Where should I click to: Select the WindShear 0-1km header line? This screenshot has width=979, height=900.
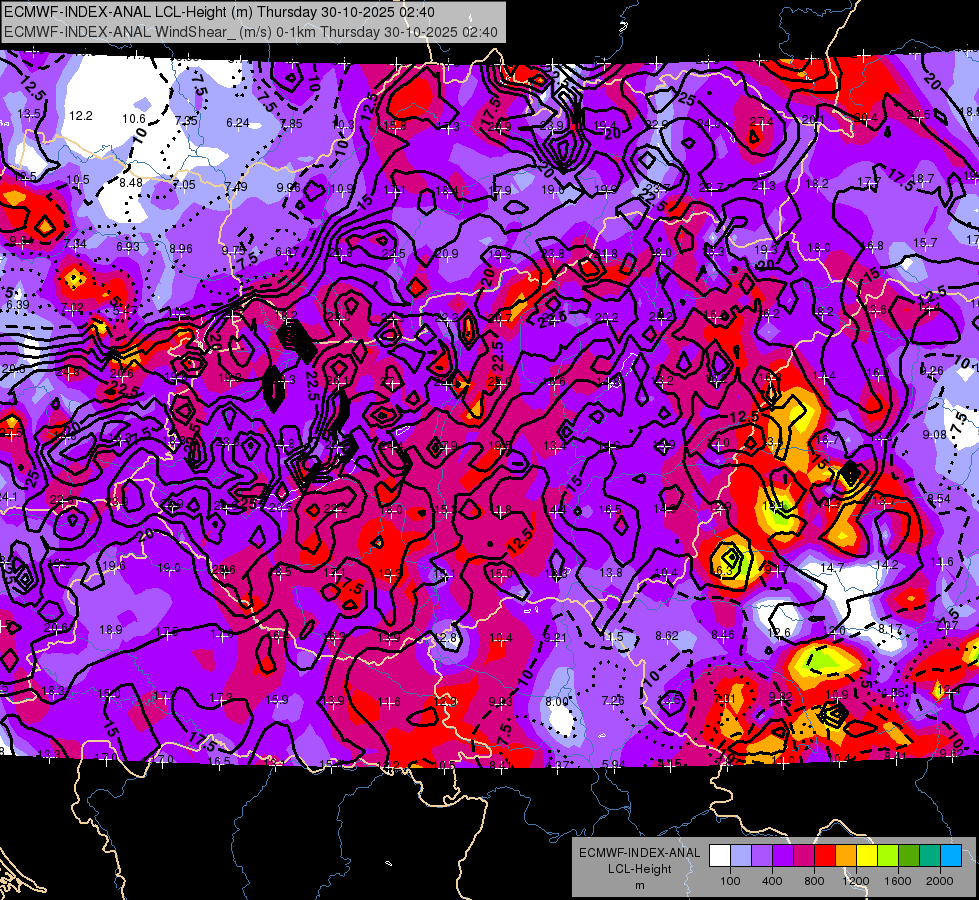coord(251,32)
